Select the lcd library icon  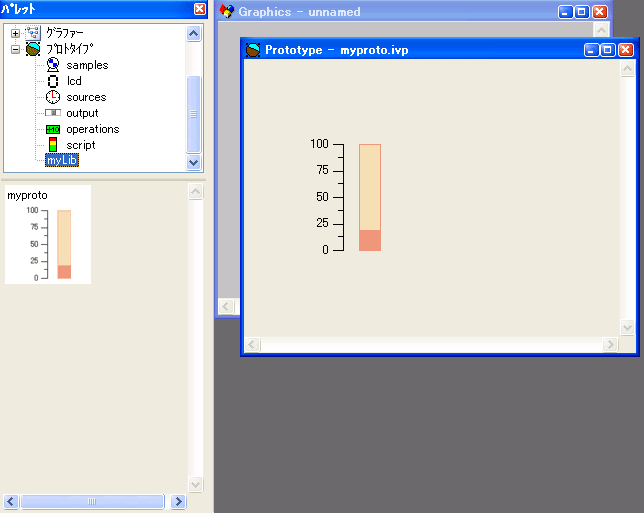tap(53, 81)
